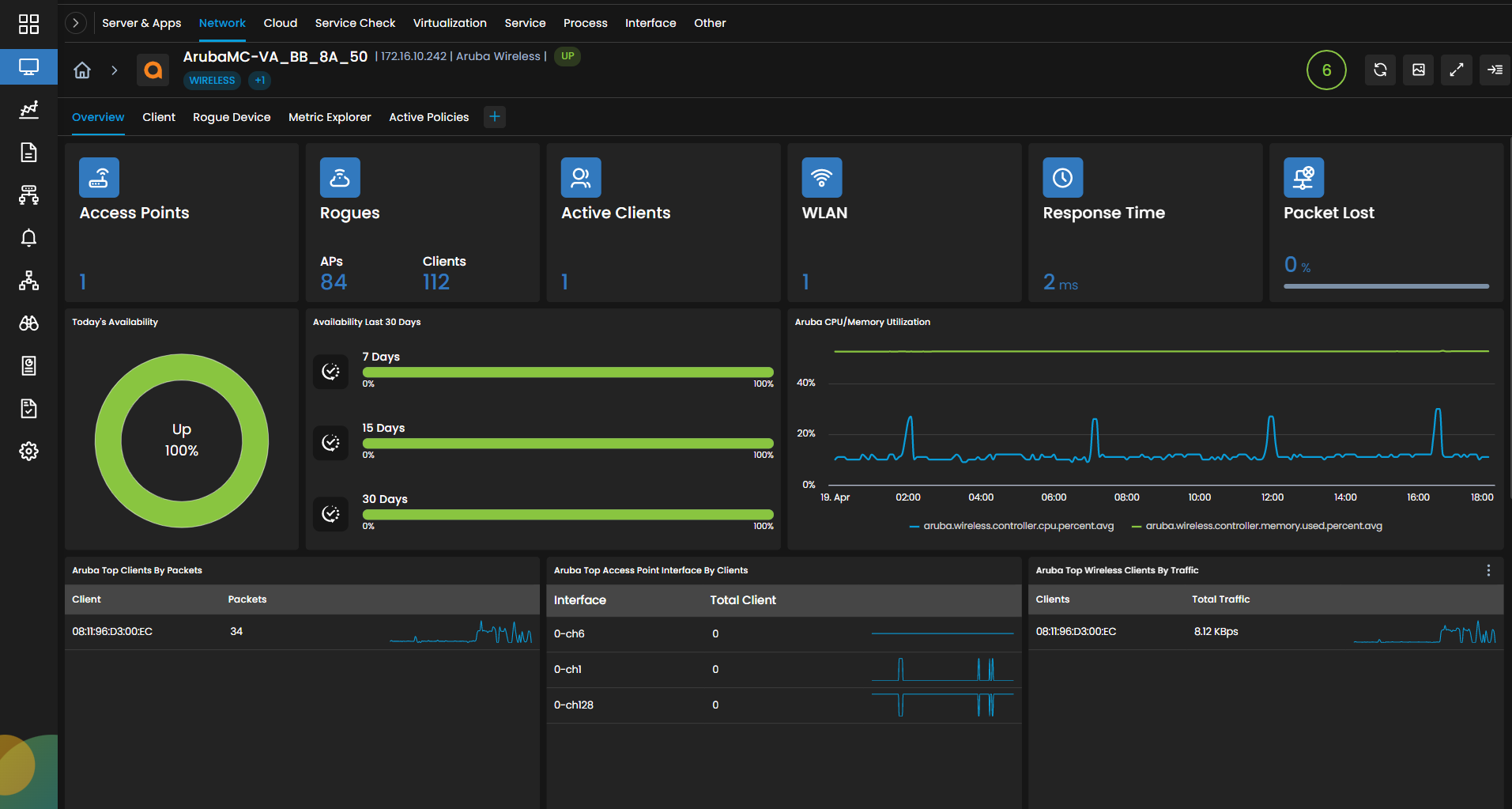Open the Virtualization menu item

(x=450, y=23)
